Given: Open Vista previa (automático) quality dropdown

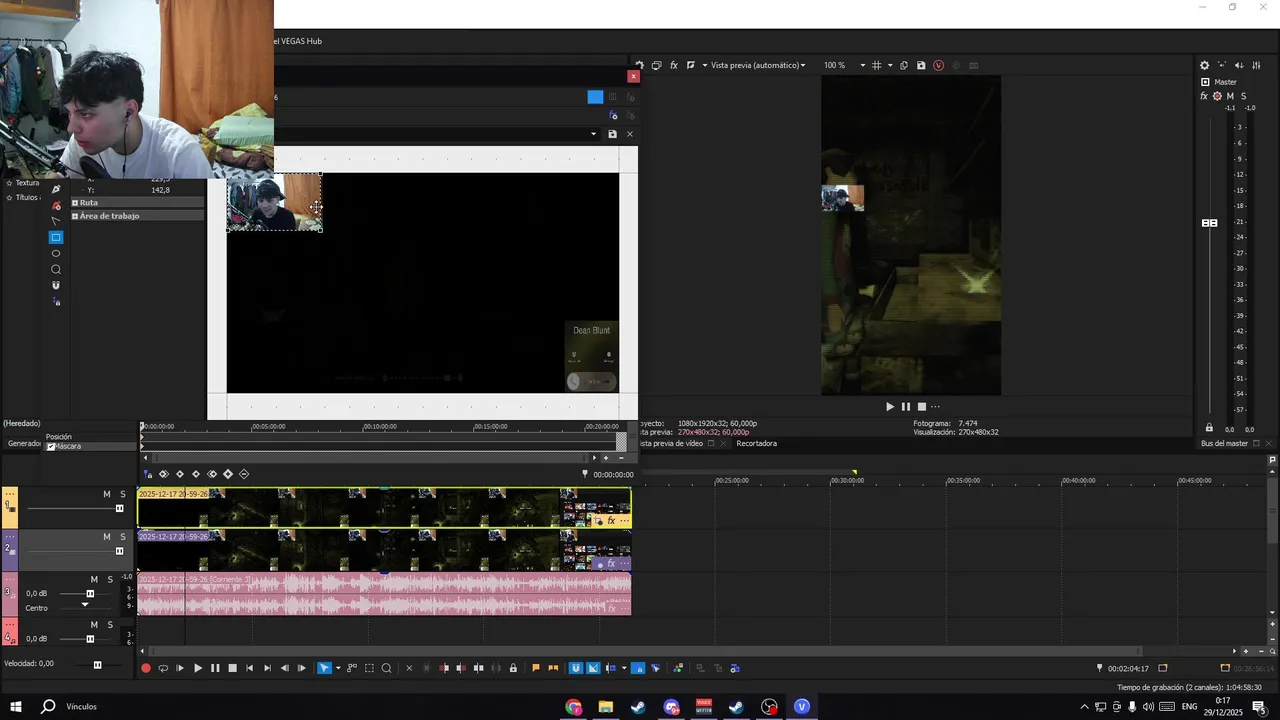Looking at the screenshot, I should (x=757, y=65).
